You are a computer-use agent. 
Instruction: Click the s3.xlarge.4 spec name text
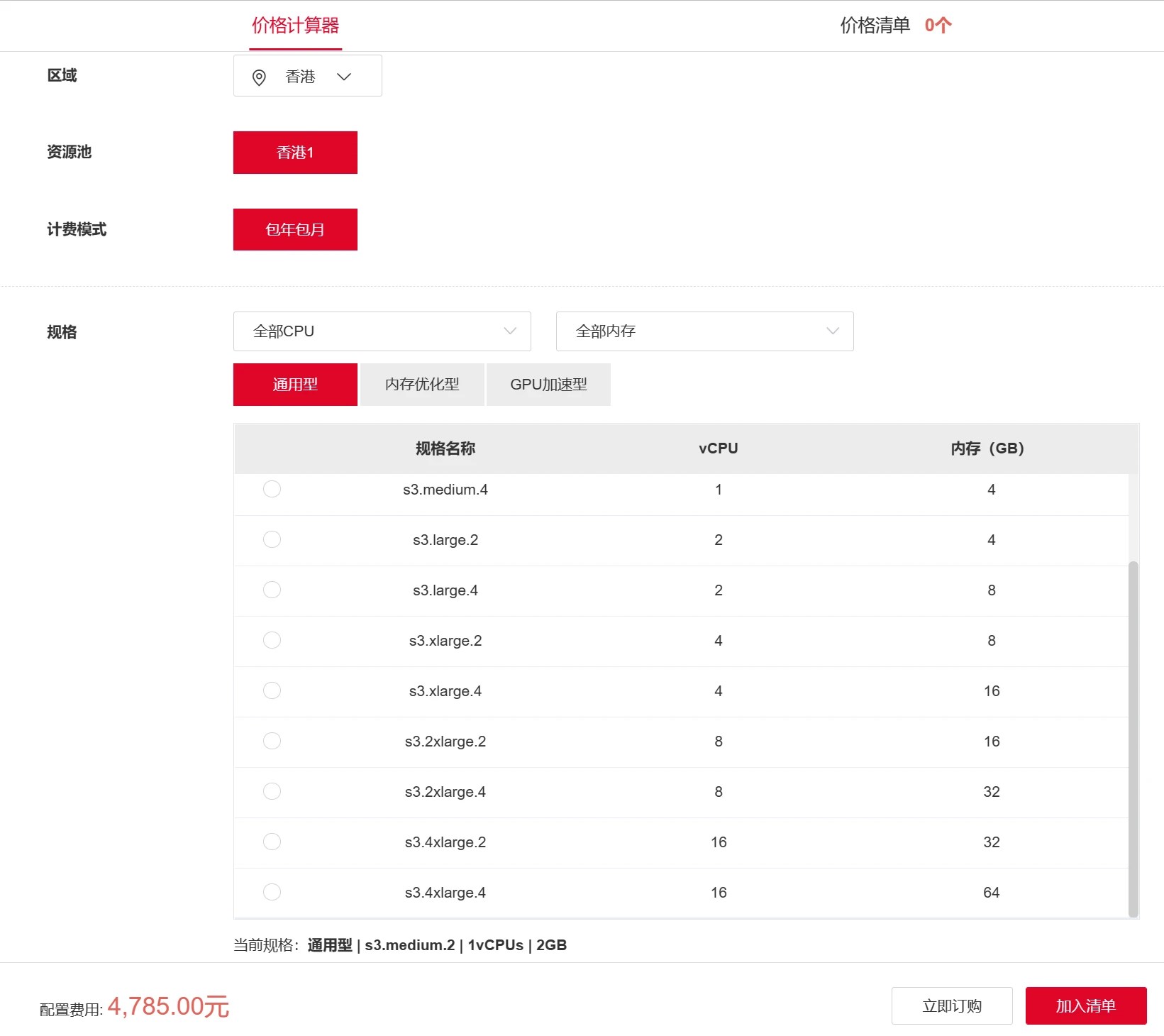coord(445,691)
